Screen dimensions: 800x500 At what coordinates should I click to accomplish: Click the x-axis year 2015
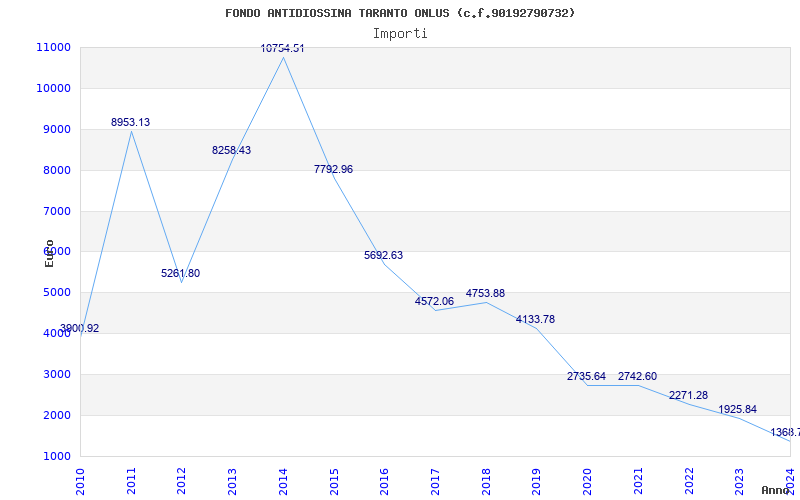(334, 482)
